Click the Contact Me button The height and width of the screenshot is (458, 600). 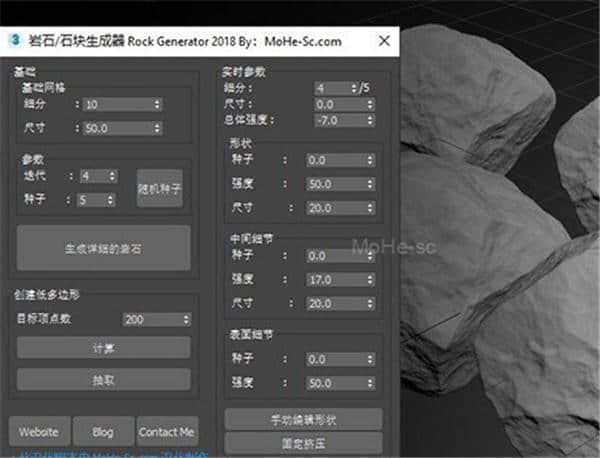pyautogui.click(x=166, y=432)
